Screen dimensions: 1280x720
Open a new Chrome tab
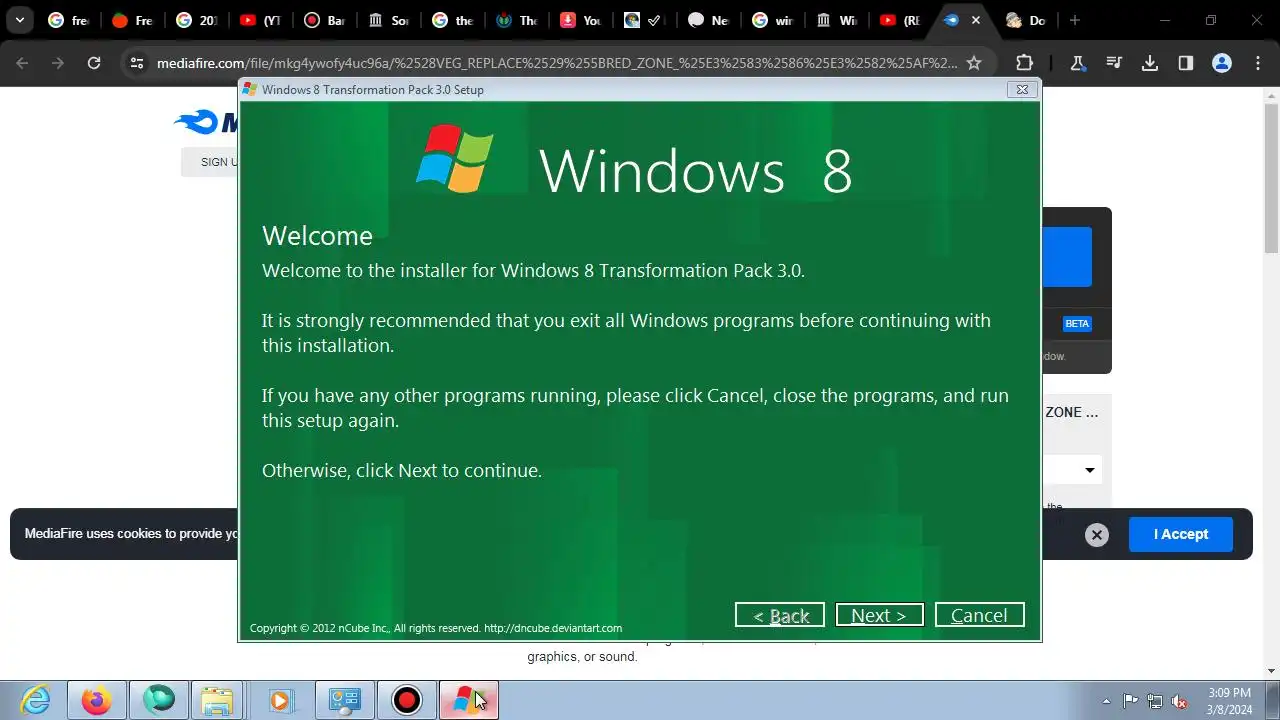click(x=1074, y=20)
